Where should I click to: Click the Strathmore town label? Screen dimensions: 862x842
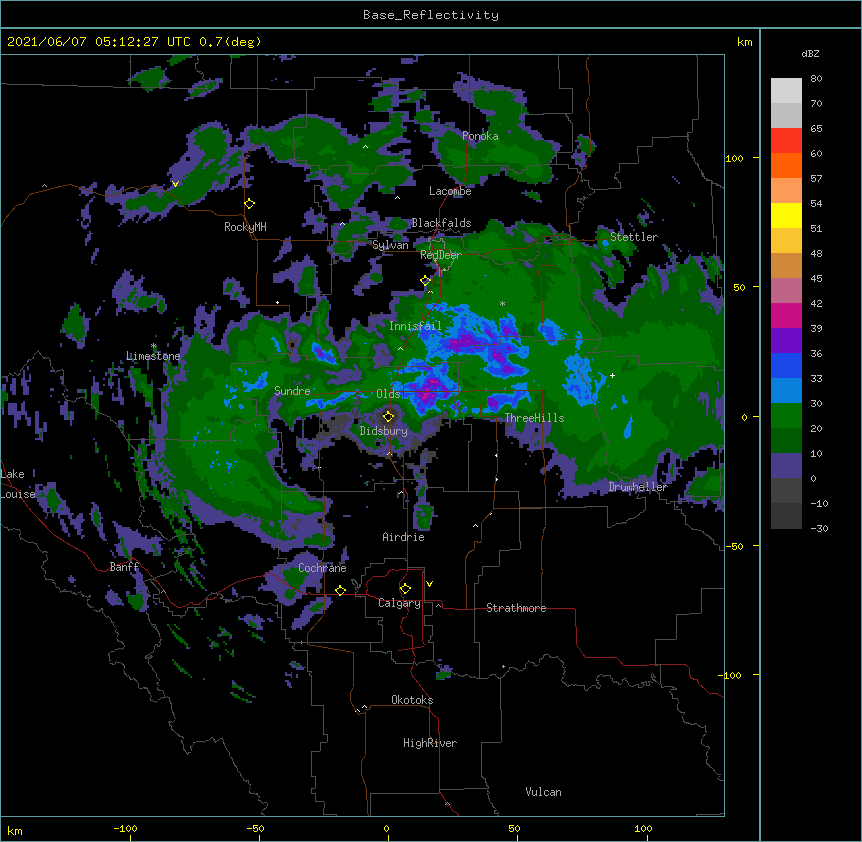coord(516,608)
